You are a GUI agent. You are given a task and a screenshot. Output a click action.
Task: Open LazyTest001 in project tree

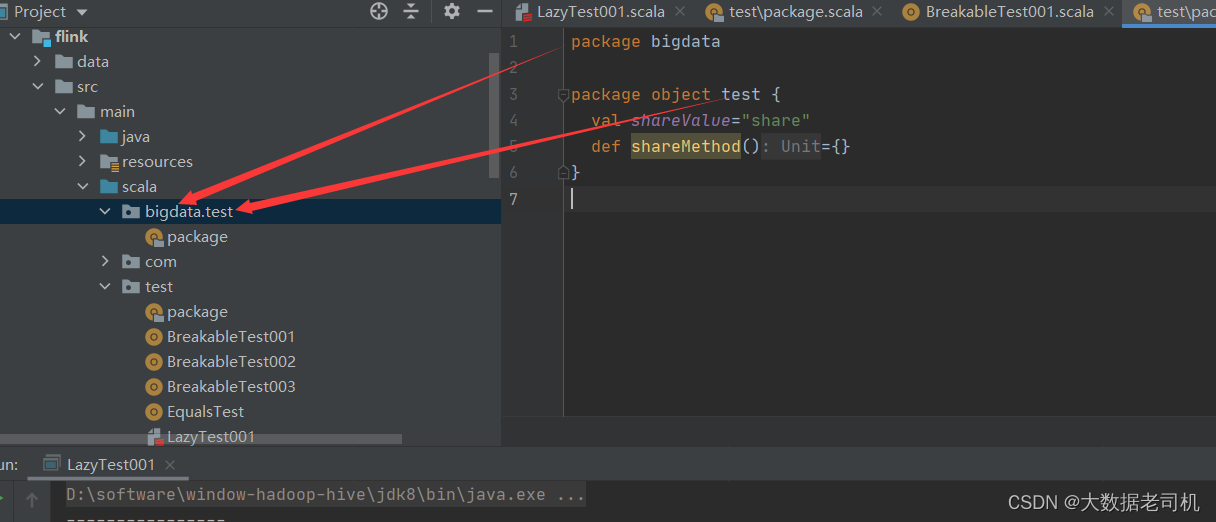pyautogui.click(x=211, y=437)
